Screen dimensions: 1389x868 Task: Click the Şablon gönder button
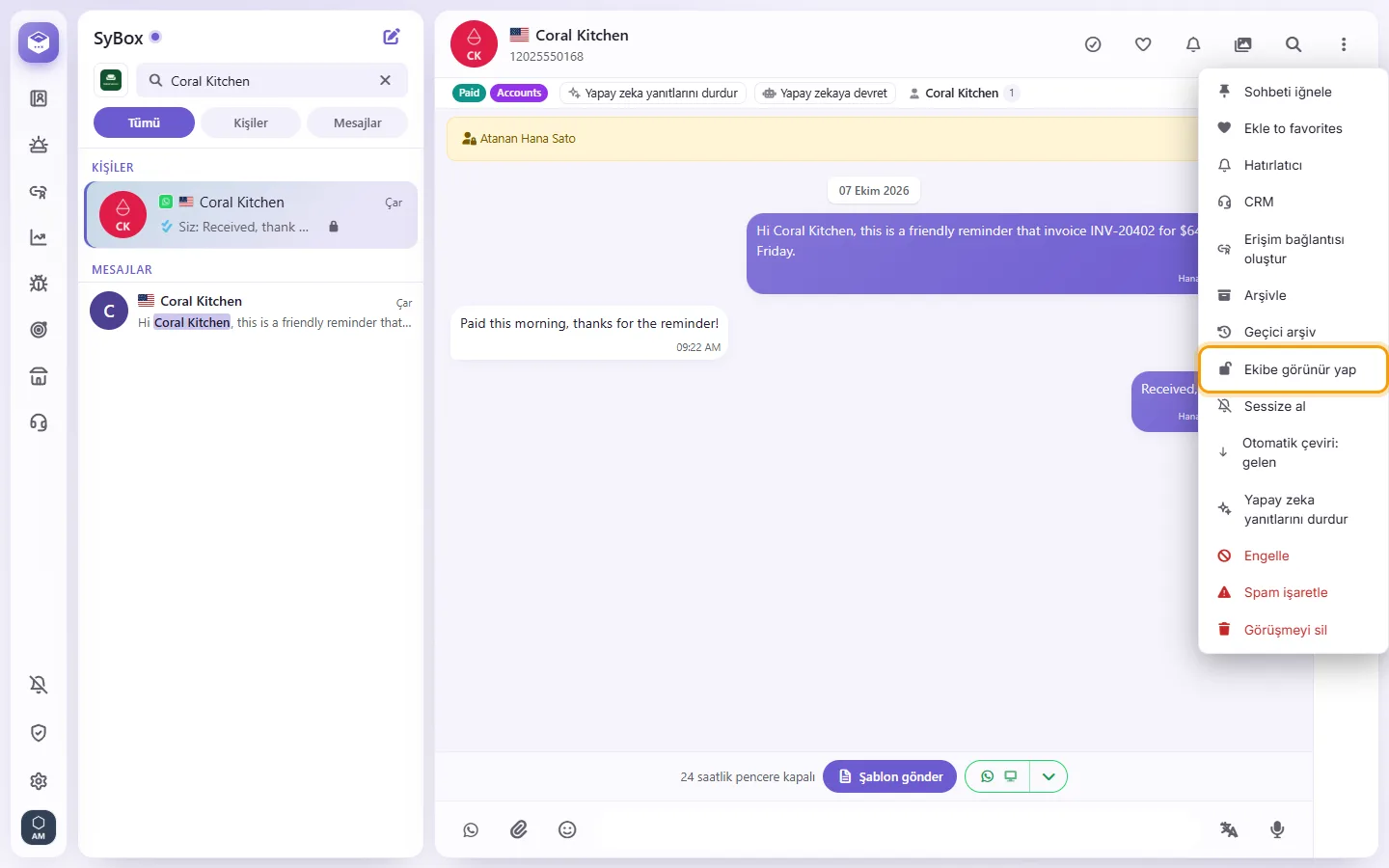point(890,776)
